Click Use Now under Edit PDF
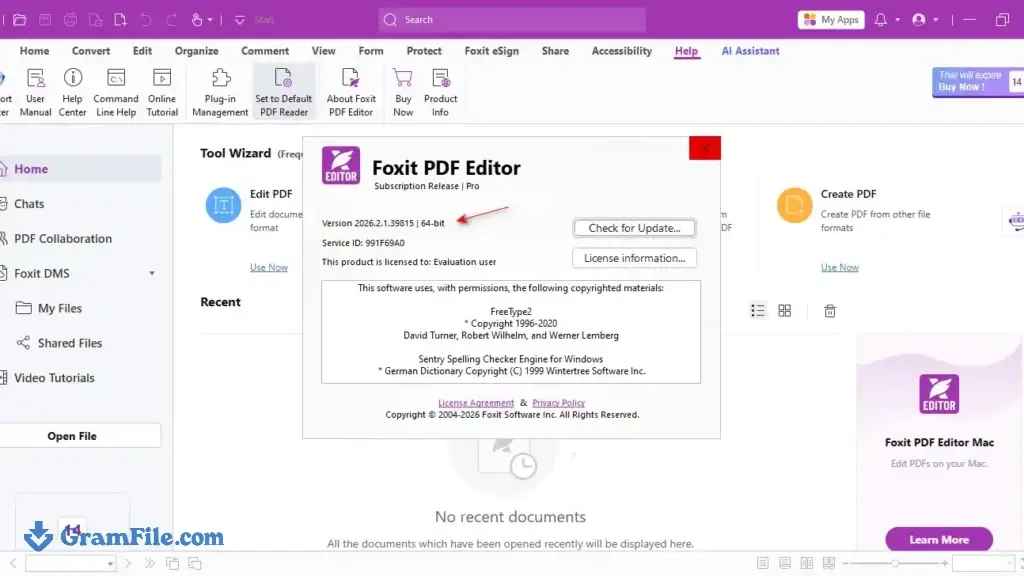This screenshot has width=1024, height=576. click(268, 267)
